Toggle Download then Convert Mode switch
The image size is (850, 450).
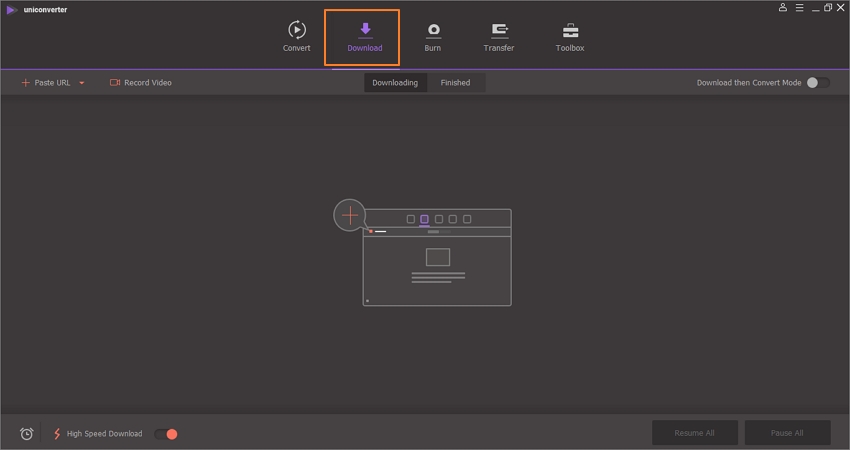[x=818, y=83]
